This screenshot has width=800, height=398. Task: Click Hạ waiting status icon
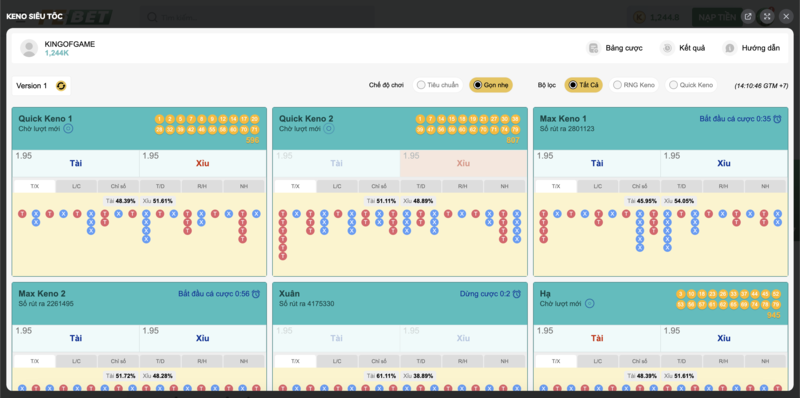click(x=589, y=304)
